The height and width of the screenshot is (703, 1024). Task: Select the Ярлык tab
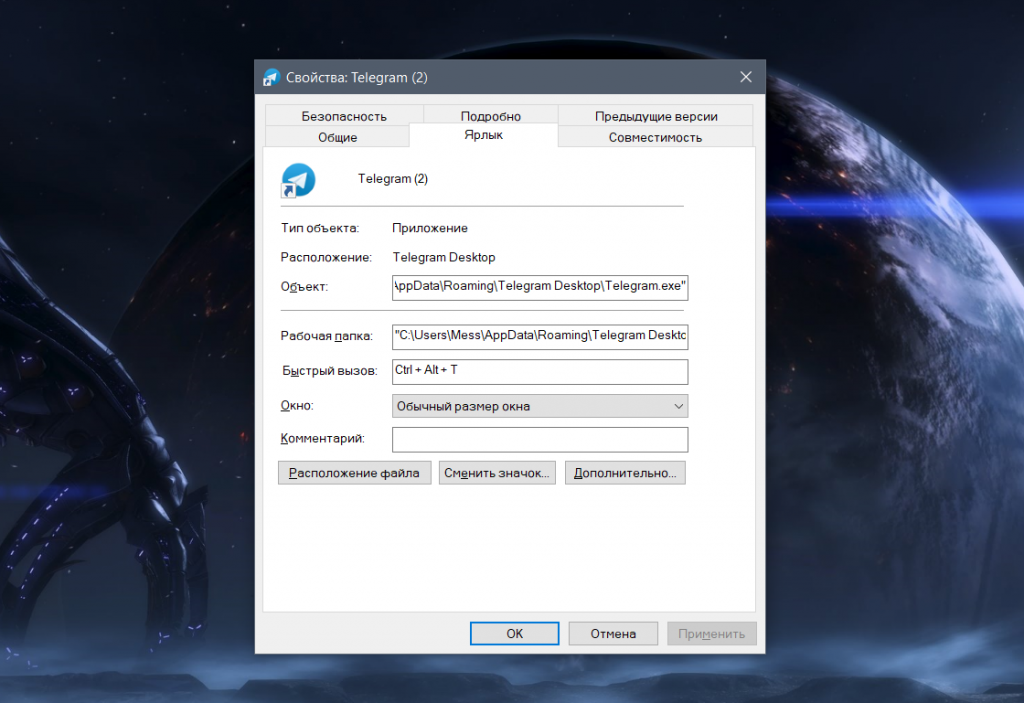pyautogui.click(x=483, y=135)
